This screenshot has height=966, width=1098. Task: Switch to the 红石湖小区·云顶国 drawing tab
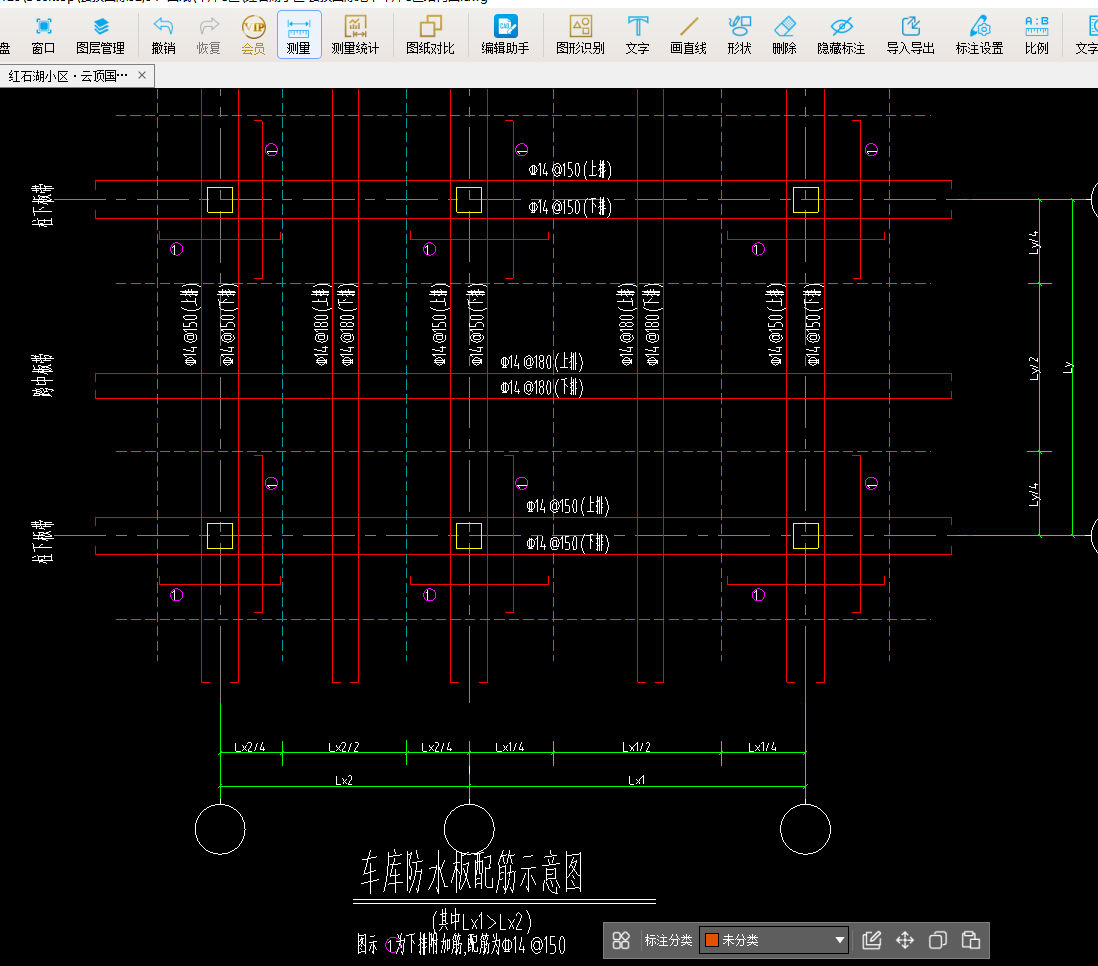tap(68, 76)
